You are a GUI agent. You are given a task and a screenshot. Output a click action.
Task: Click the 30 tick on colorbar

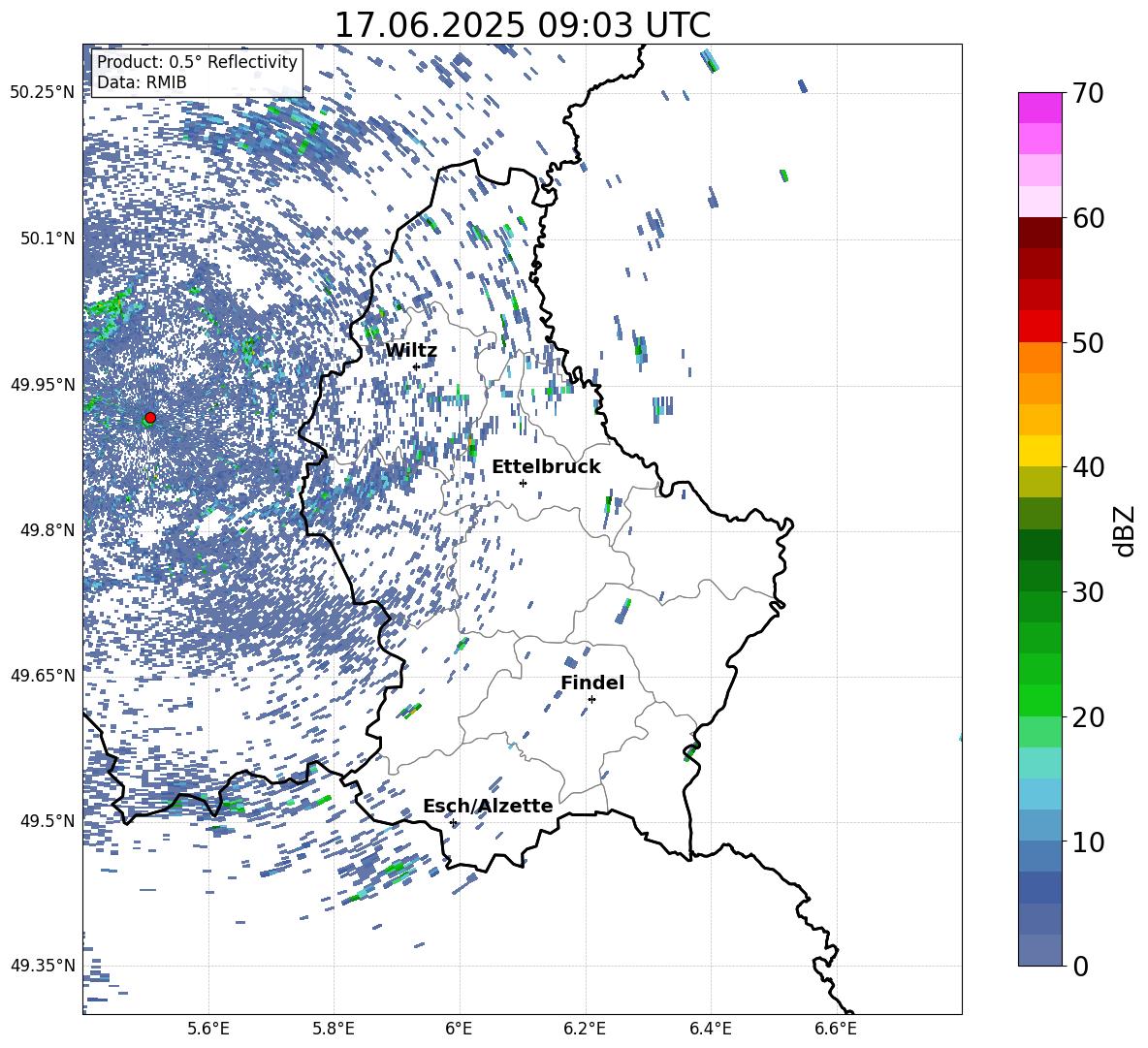[1088, 592]
